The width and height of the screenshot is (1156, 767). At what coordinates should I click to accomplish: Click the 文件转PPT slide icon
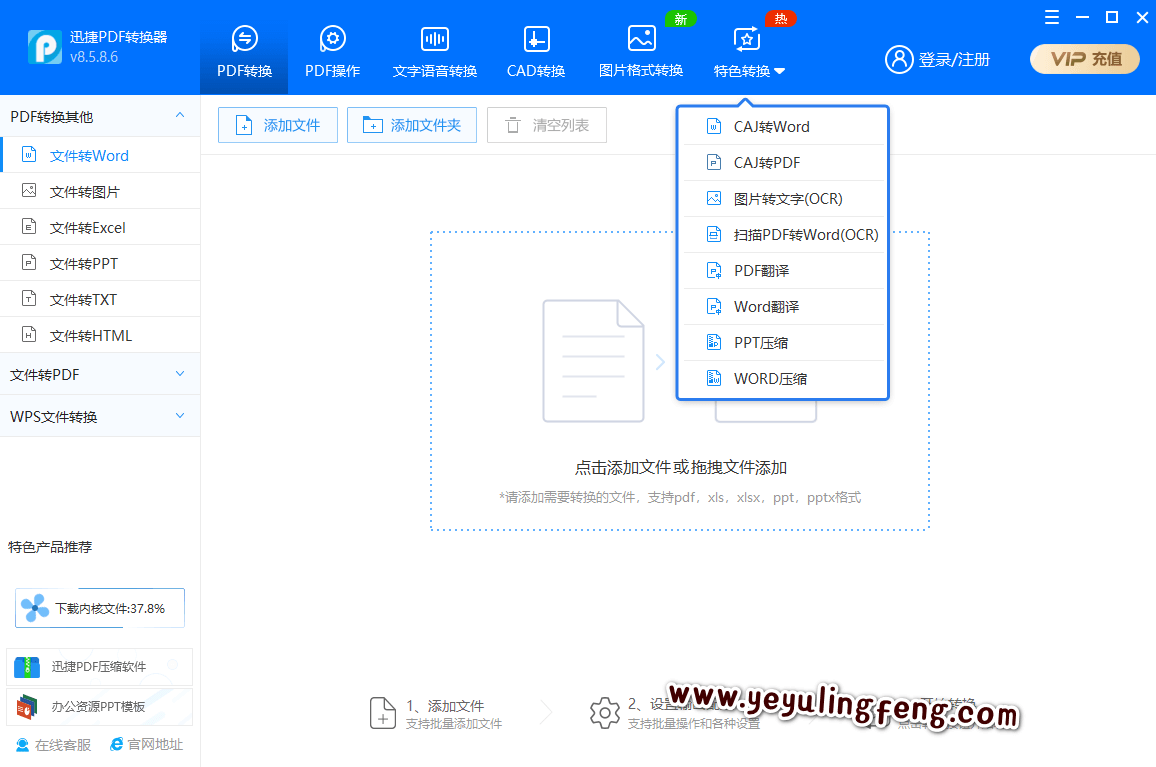tap(29, 263)
